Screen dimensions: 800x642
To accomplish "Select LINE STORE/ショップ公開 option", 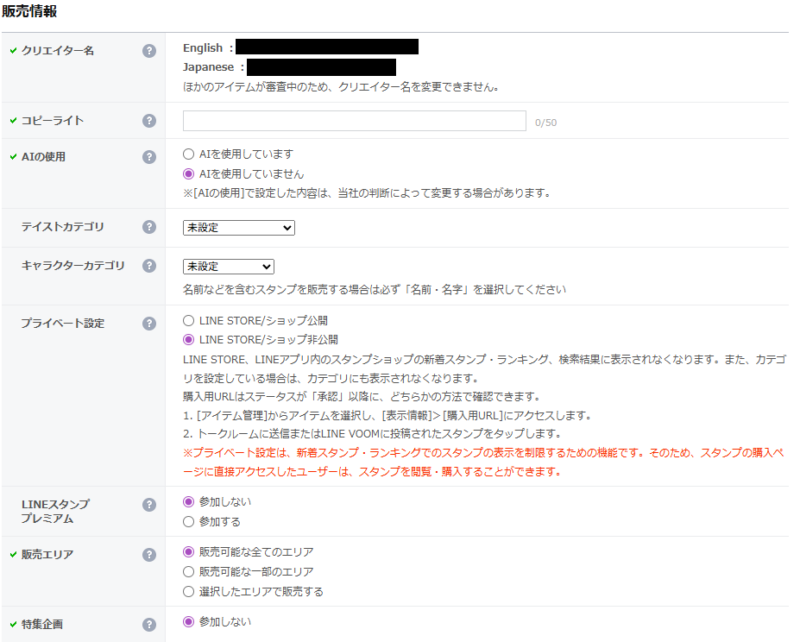I will (189, 322).
